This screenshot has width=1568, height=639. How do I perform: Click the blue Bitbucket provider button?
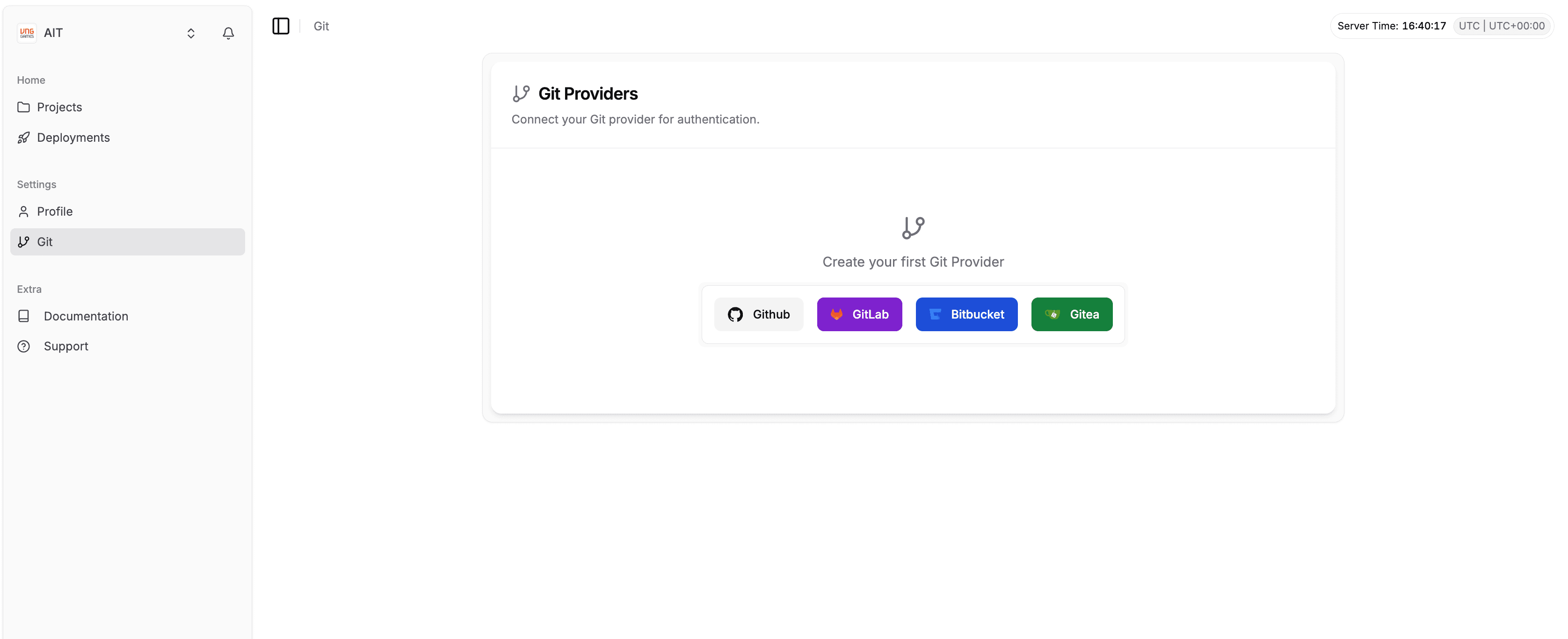(966, 314)
